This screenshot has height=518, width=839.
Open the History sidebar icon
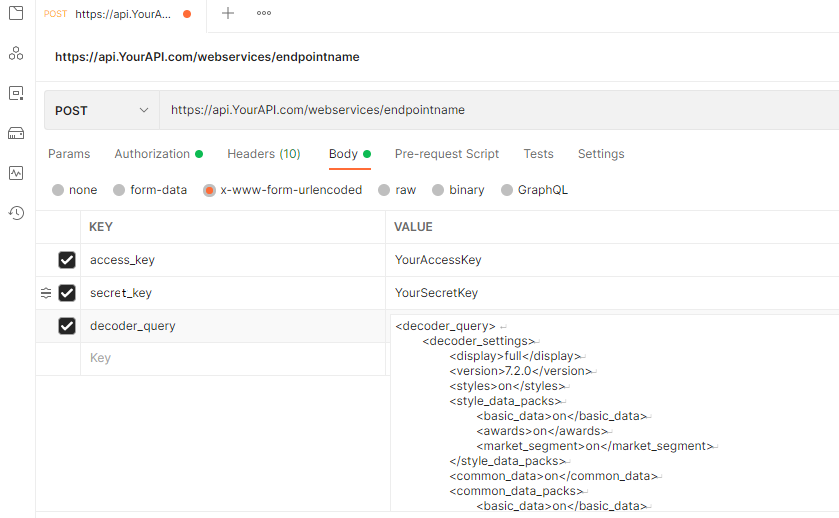tap(16, 213)
